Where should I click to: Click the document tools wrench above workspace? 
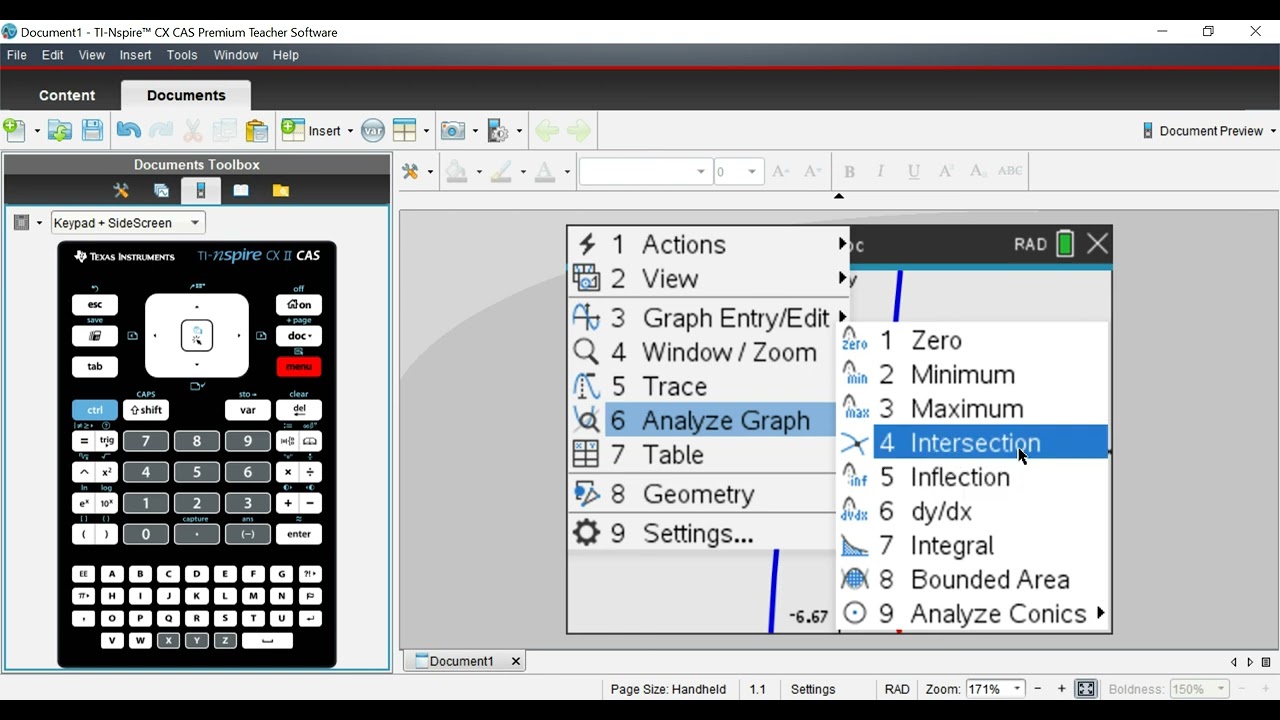410,171
